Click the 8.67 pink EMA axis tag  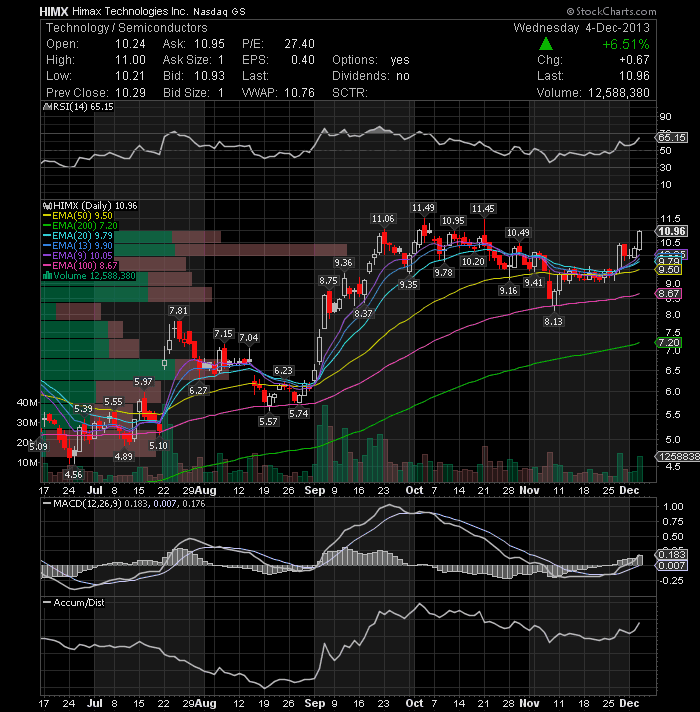coord(669,294)
